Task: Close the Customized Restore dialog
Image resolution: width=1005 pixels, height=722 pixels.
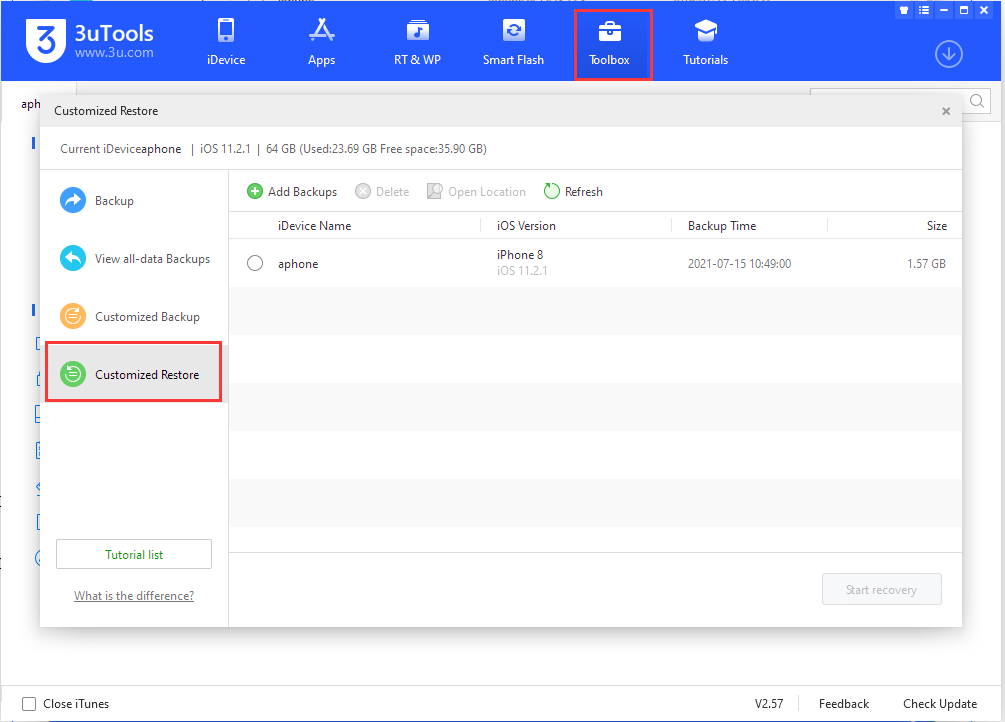Action: [946, 112]
